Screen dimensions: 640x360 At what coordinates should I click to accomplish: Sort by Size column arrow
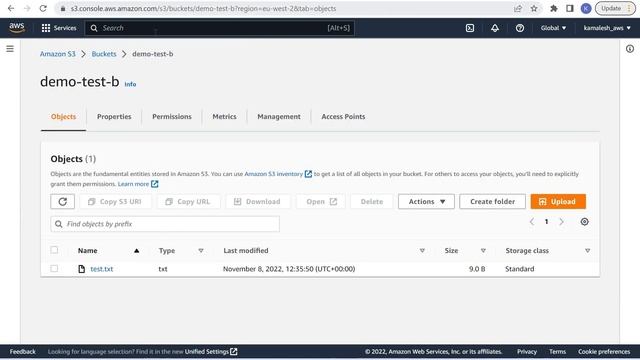pos(483,251)
